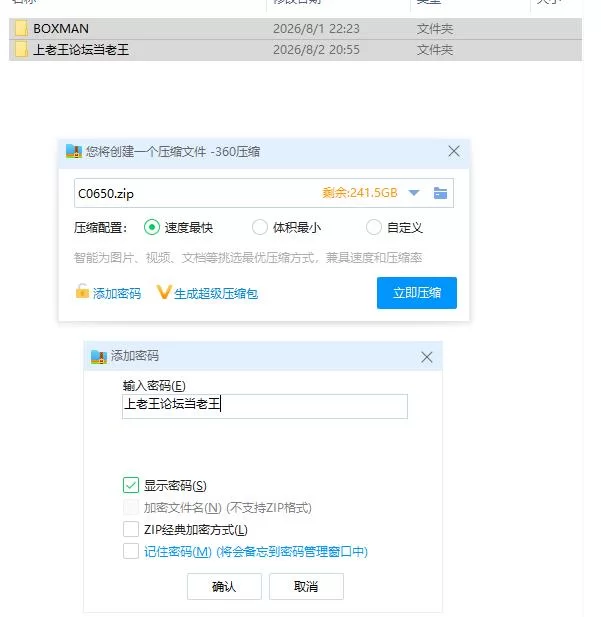Click the 记住密码(M) blue label text
The image size is (601, 617).
[256, 552]
